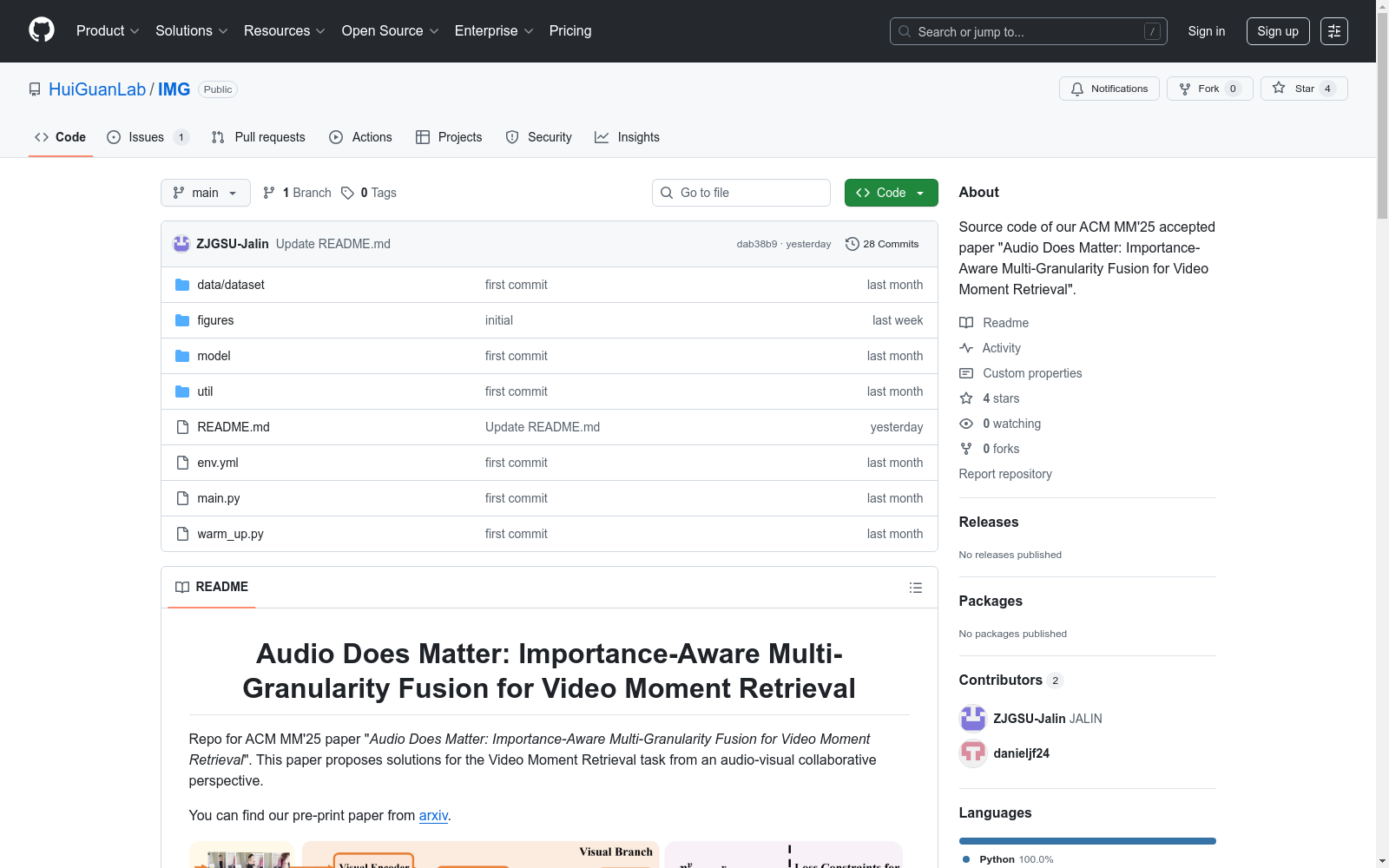
Task: Open the green Code dropdown
Action: click(x=892, y=193)
